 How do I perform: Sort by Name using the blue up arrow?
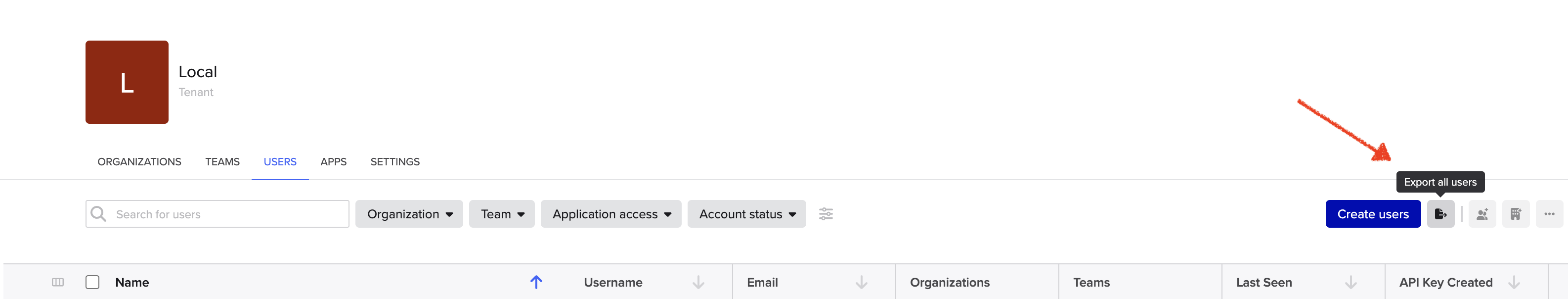click(x=536, y=282)
